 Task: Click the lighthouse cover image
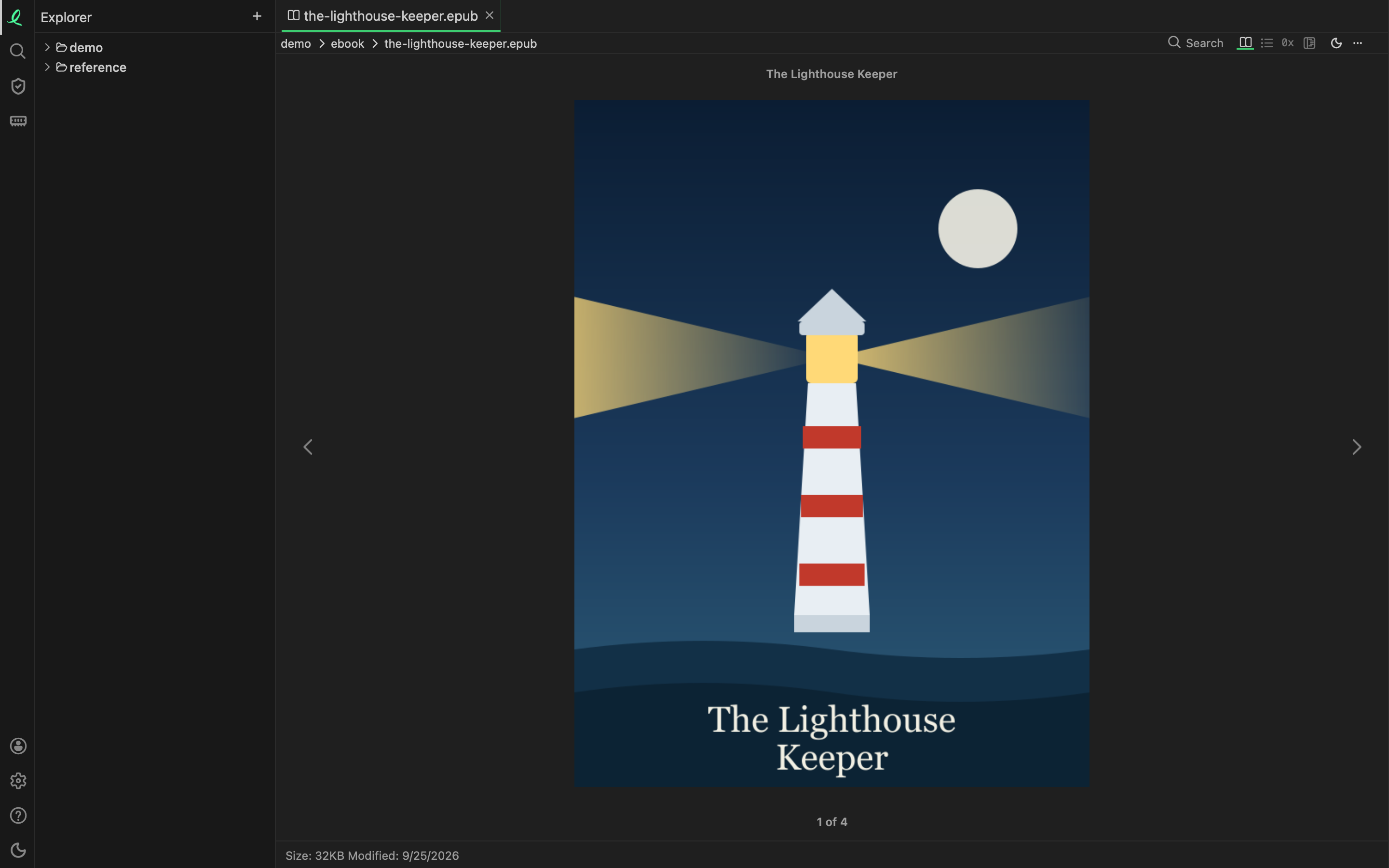[831, 443]
